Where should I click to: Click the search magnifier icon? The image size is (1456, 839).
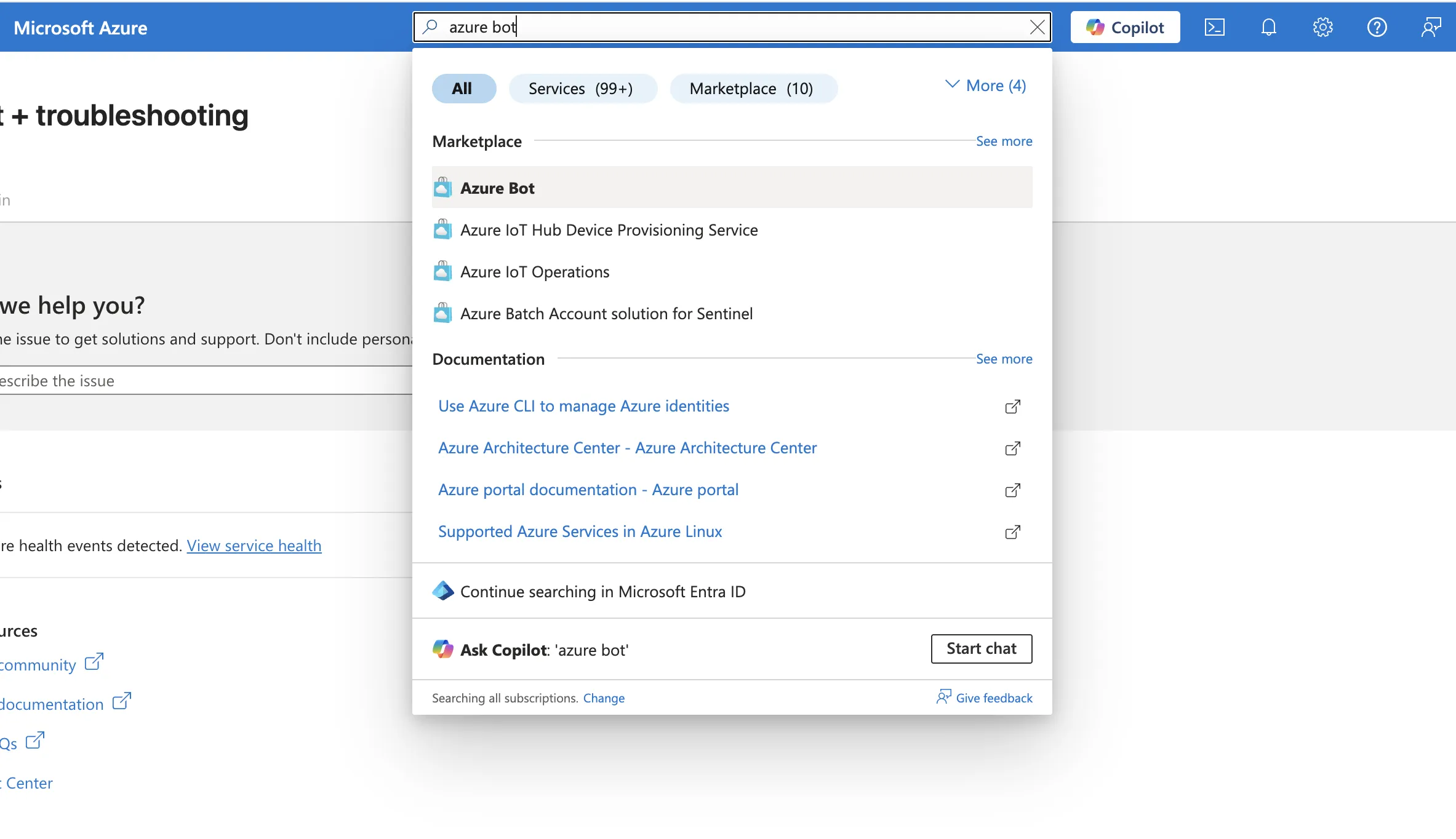[x=430, y=26]
